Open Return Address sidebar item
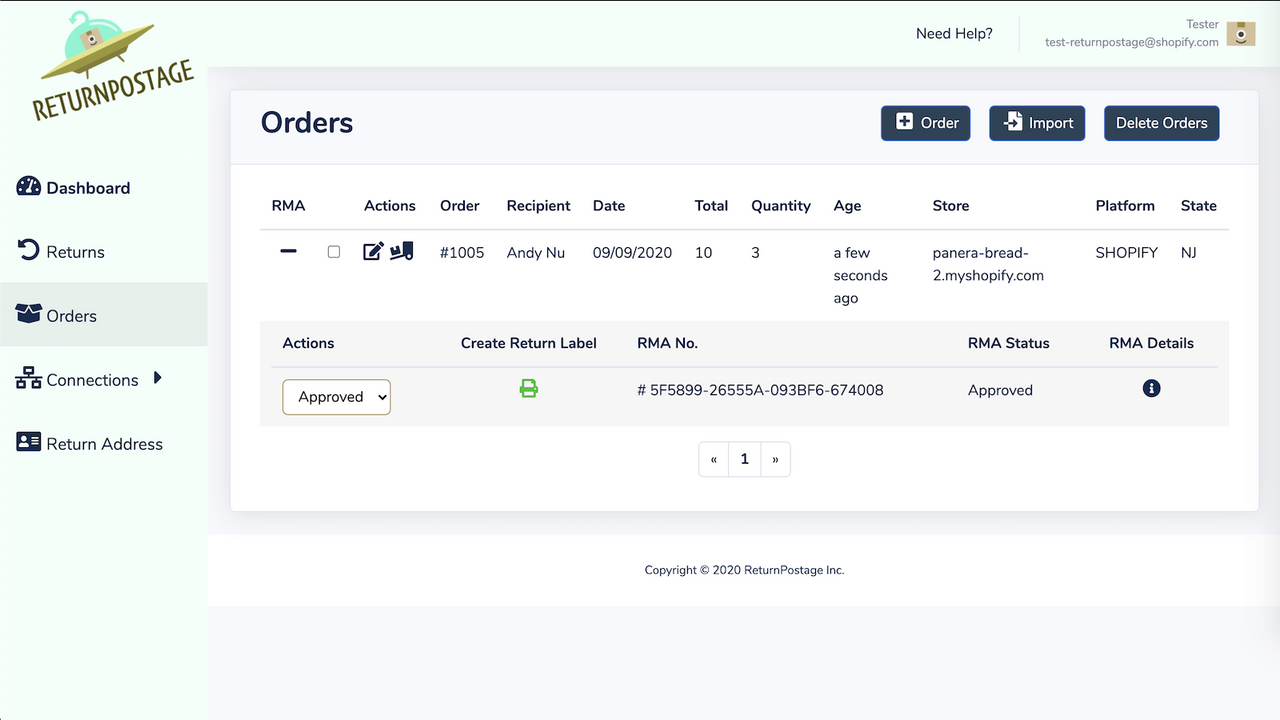The width and height of the screenshot is (1280, 720). [x=104, y=443]
